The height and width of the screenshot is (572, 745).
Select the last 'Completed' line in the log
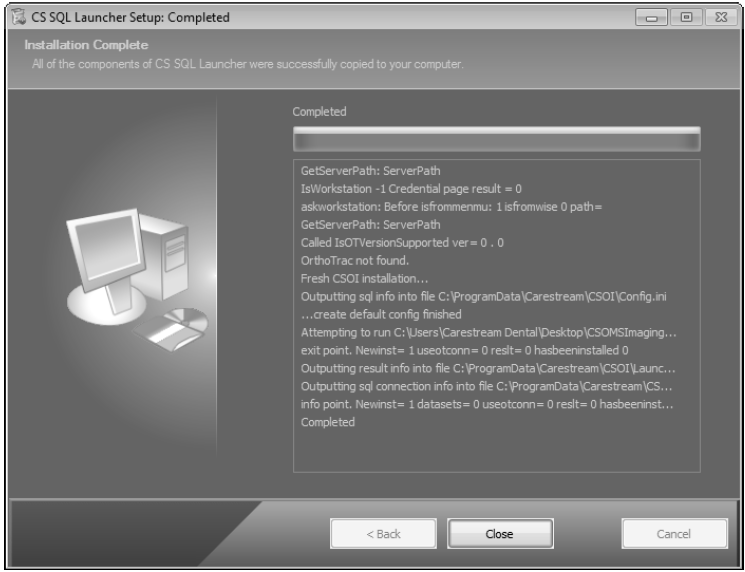(328, 422)
